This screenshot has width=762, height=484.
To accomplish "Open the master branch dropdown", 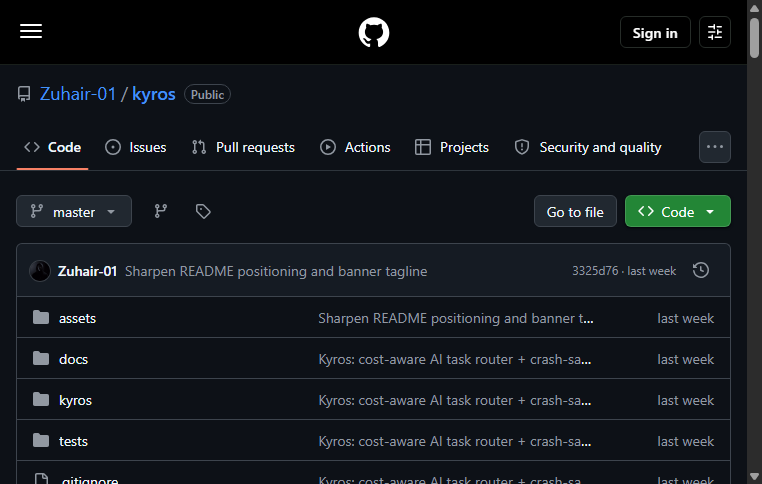I will point(74,211).
